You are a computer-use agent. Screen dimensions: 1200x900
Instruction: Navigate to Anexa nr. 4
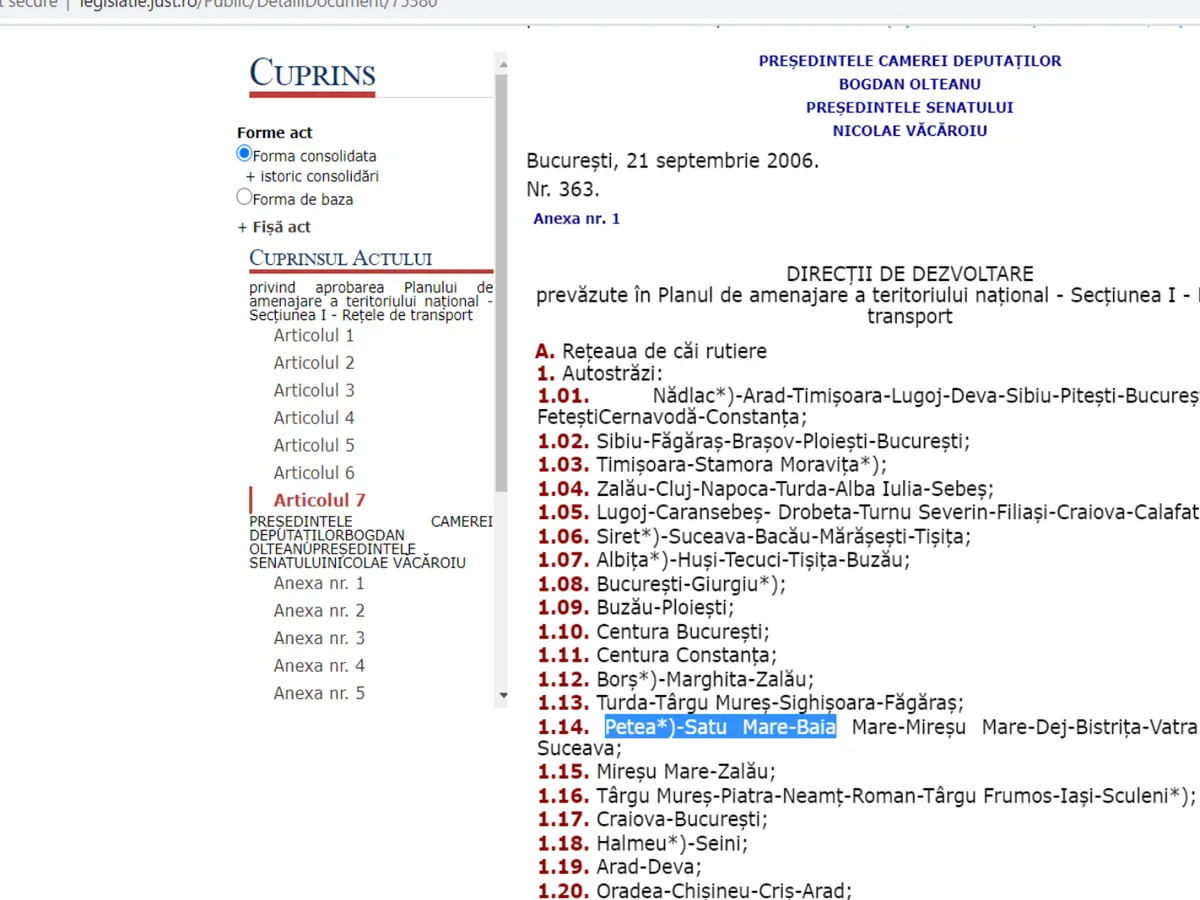[319, 666]
